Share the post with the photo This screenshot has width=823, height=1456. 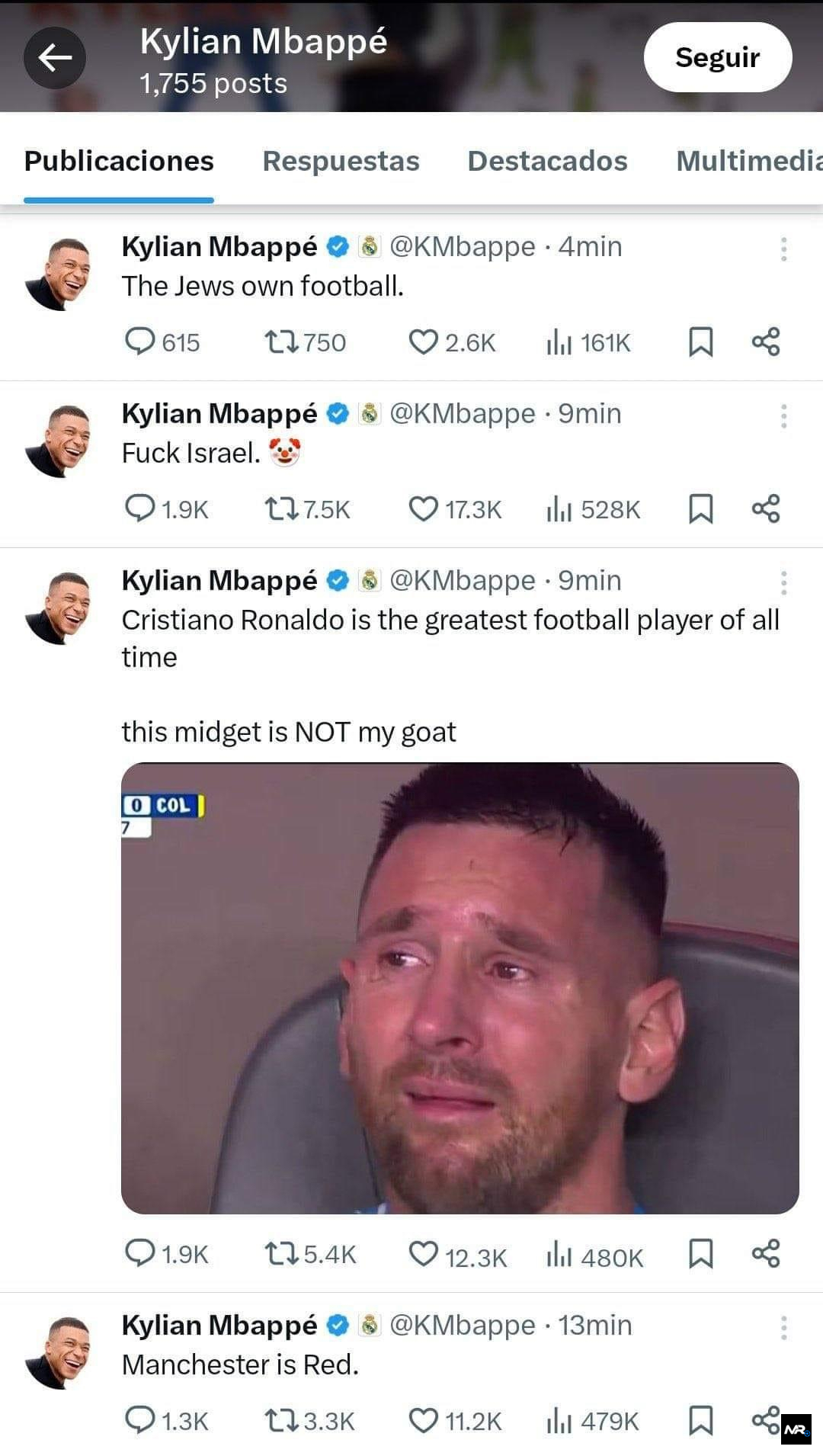pos(766,1254)
